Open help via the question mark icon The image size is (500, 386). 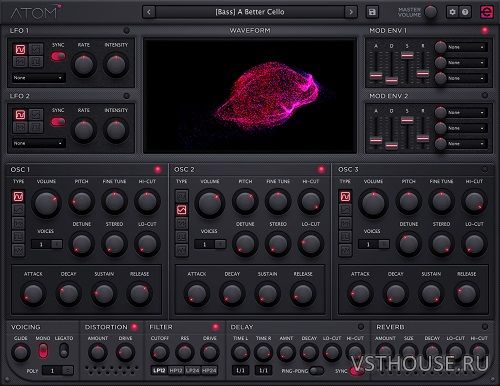click(465, 12)
